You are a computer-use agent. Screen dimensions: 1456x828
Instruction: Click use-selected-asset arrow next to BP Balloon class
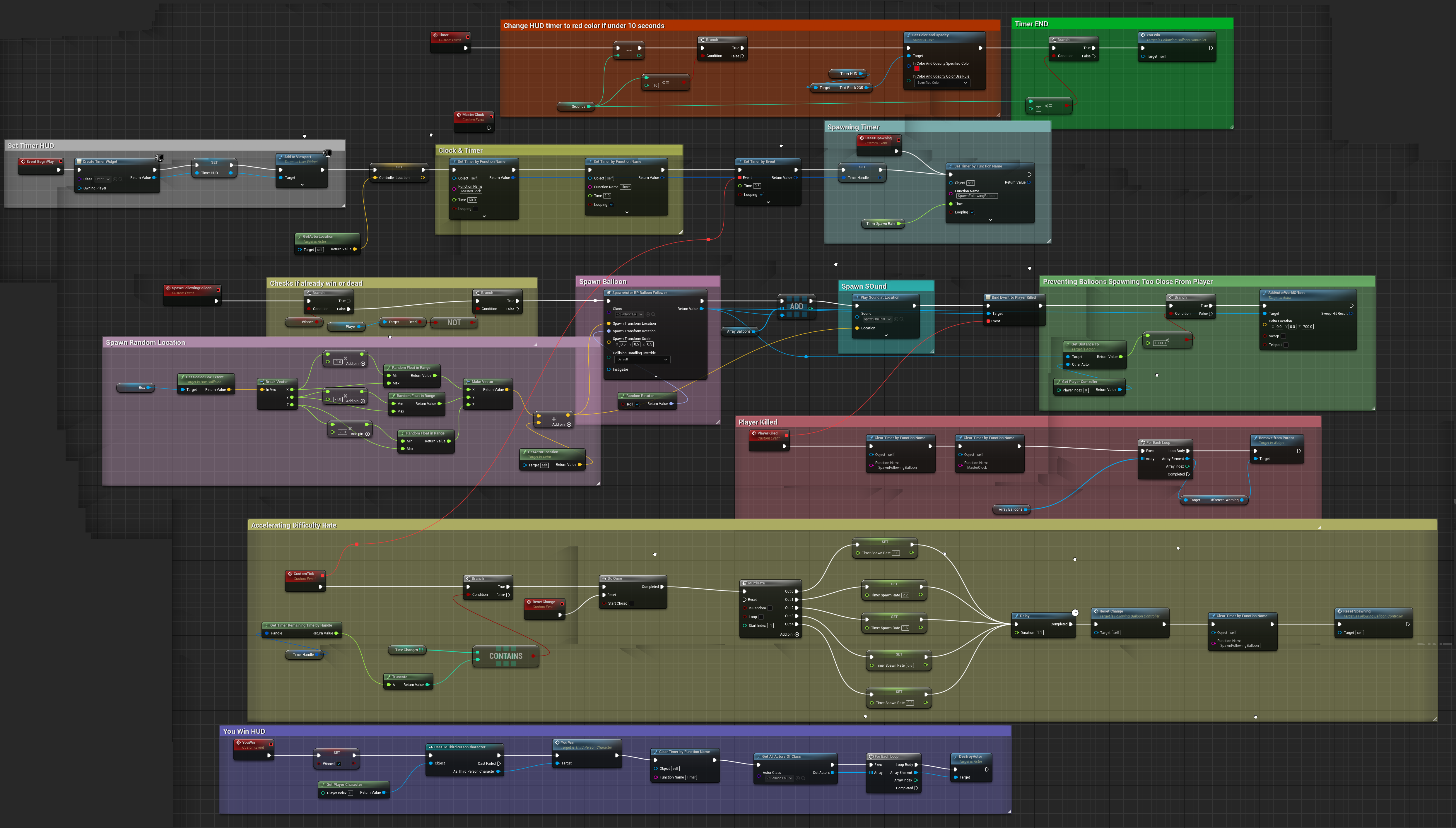pyautogui.click(x=648, y=314)
